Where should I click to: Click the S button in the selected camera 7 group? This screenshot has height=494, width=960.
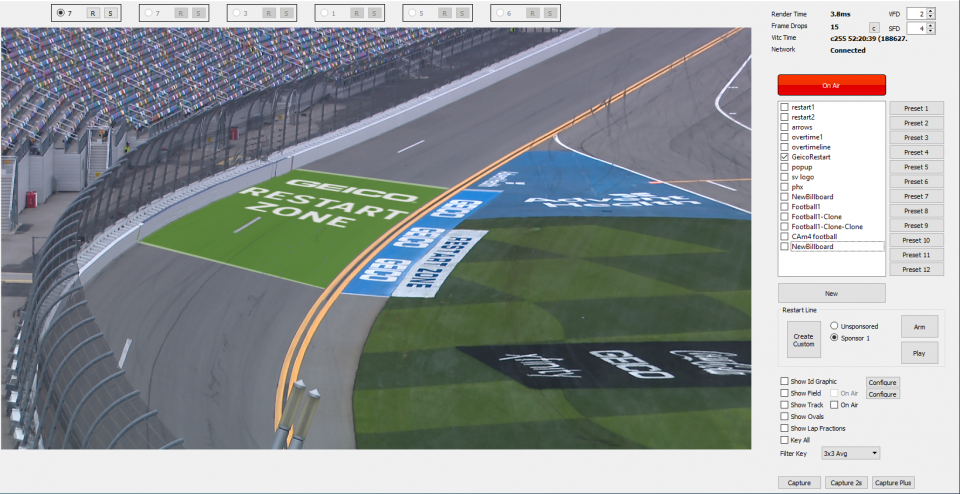click(110, 13)
